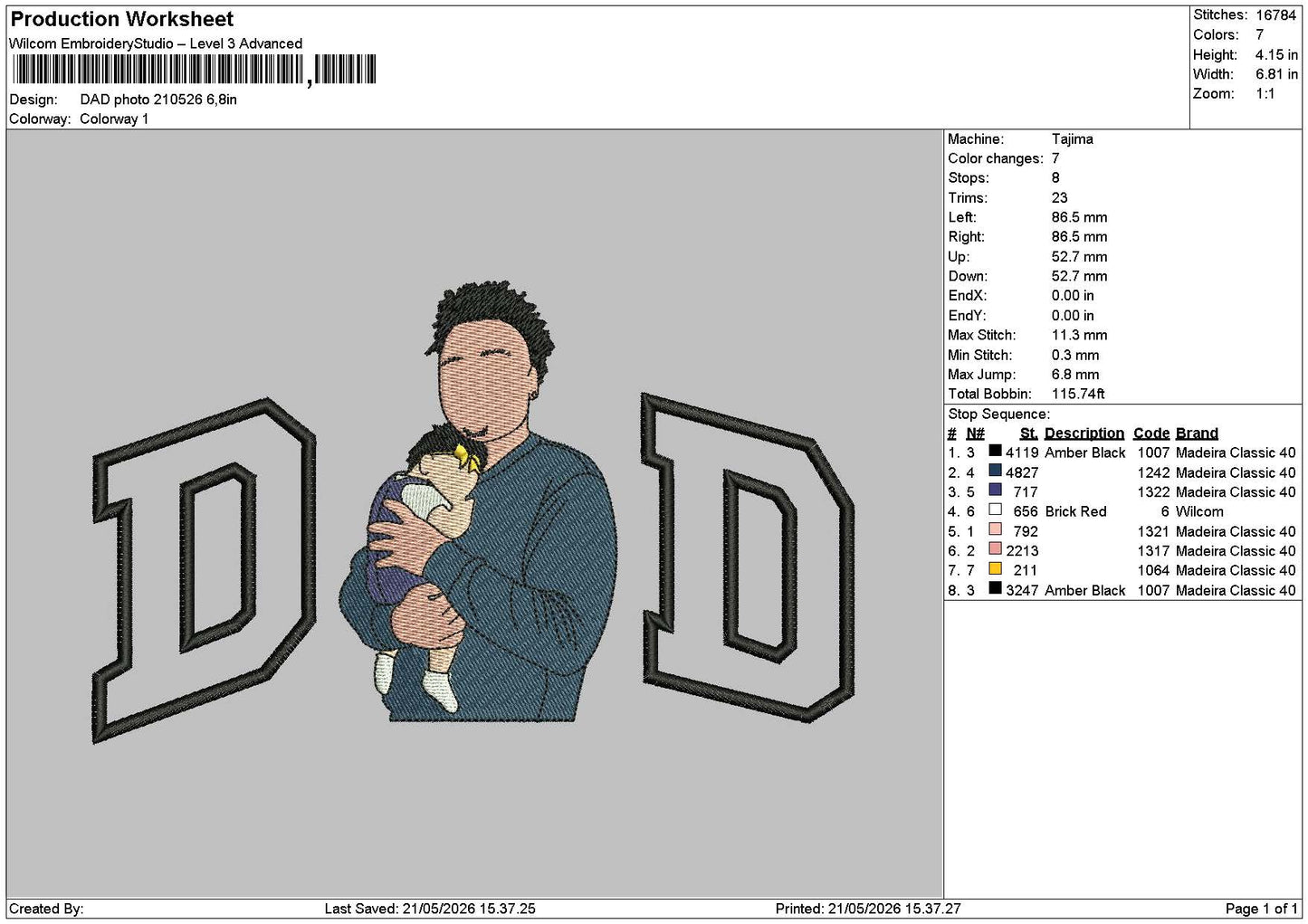Click the 'Stop Sequence:' heading

coord(999,414)
